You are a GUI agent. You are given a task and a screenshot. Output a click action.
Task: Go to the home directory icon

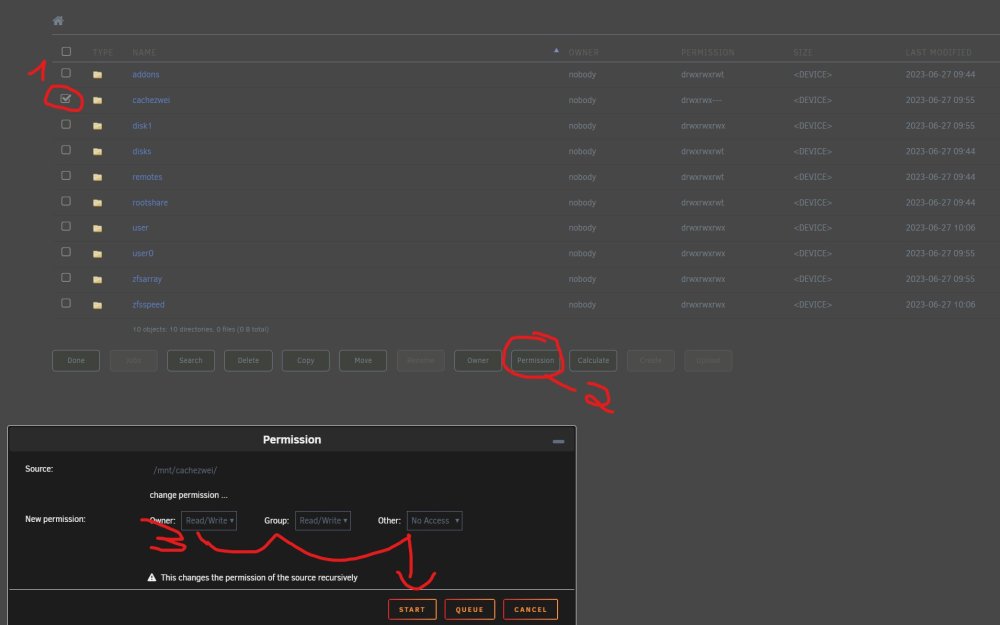58,20
